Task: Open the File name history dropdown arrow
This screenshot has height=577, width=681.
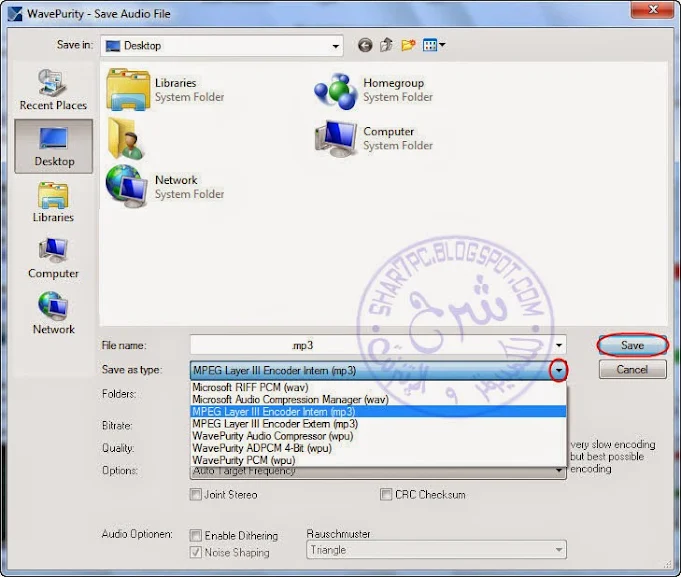Action: click(559, 345)
